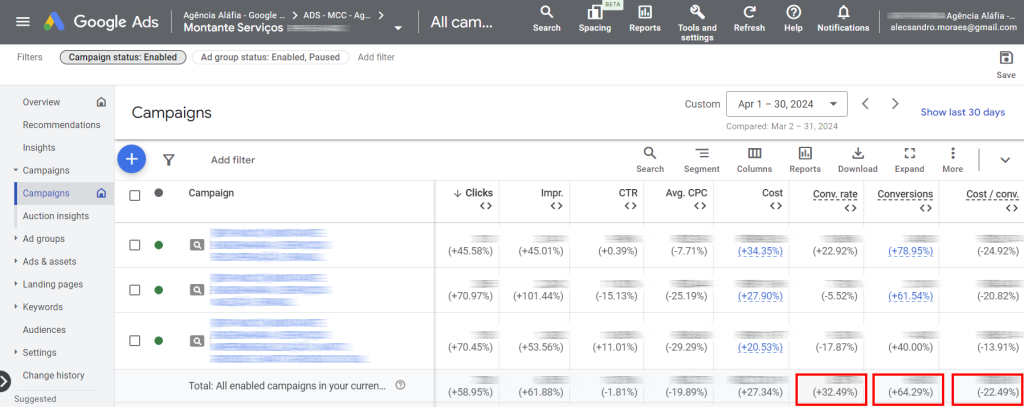
Task: Sort by the Cost / conv. column header
Action: (x=992, y=194)
